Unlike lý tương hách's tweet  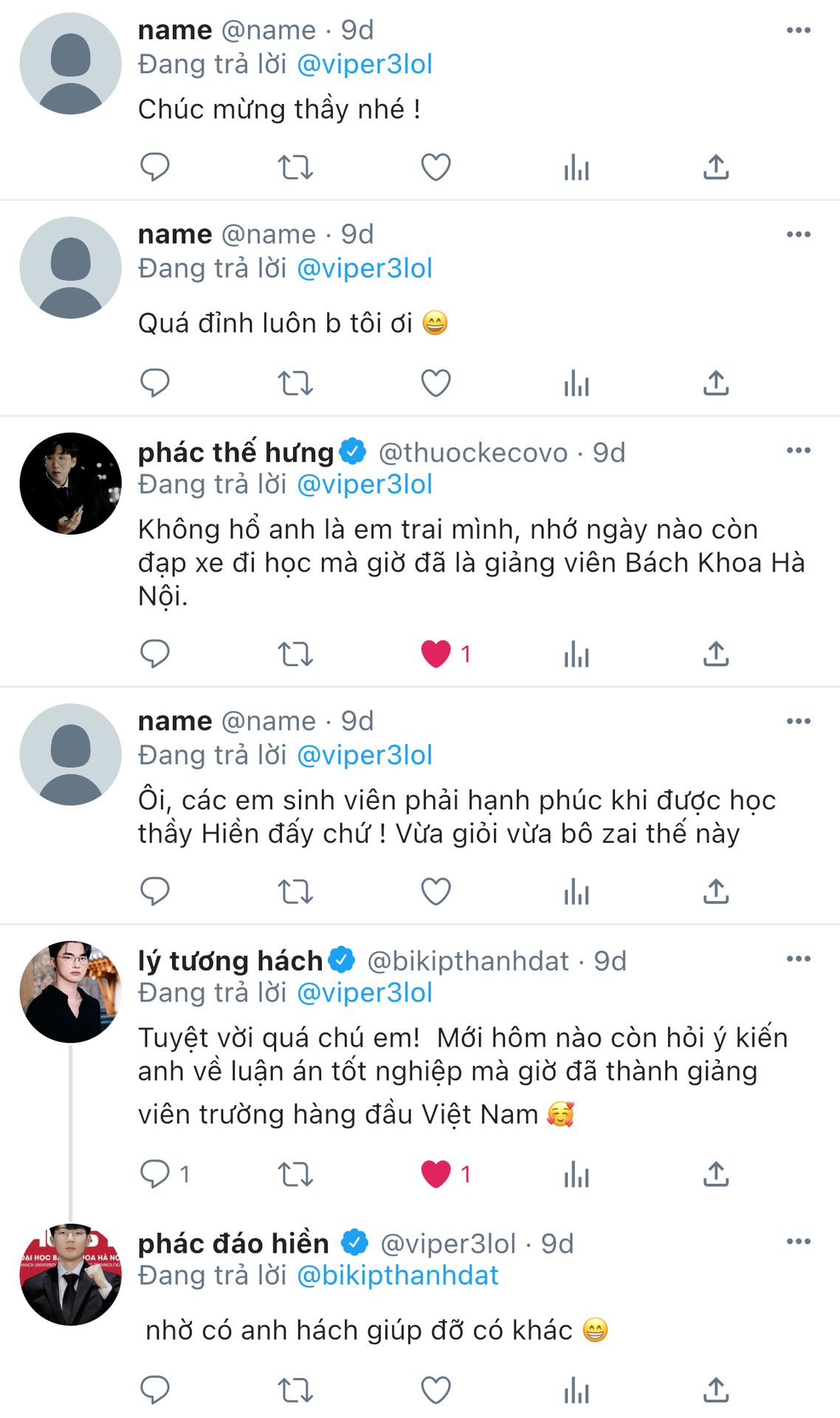pyautogui.click(x=436, y=1174)
